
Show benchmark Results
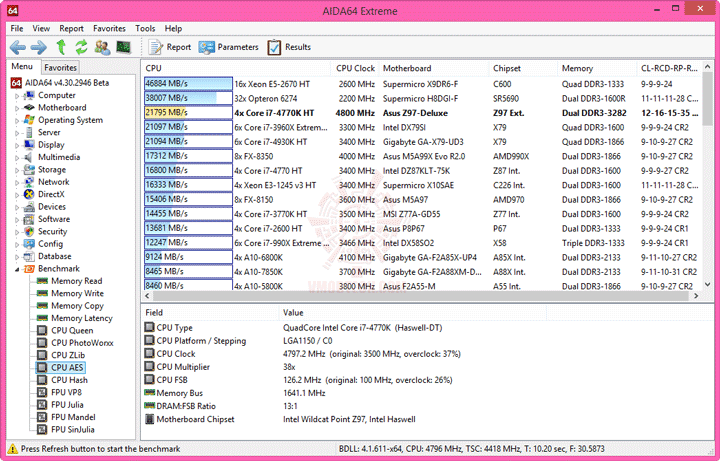point(289,47)
